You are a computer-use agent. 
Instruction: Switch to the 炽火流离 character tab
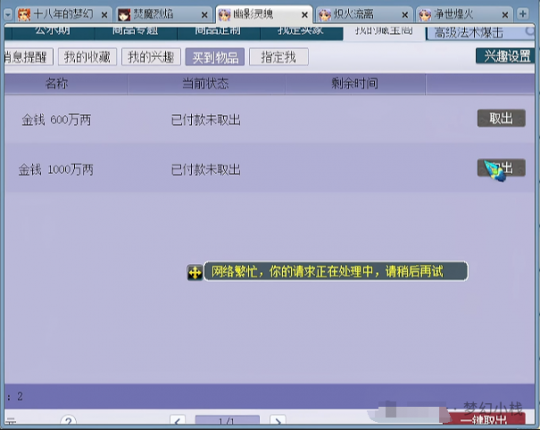point(364,14)
